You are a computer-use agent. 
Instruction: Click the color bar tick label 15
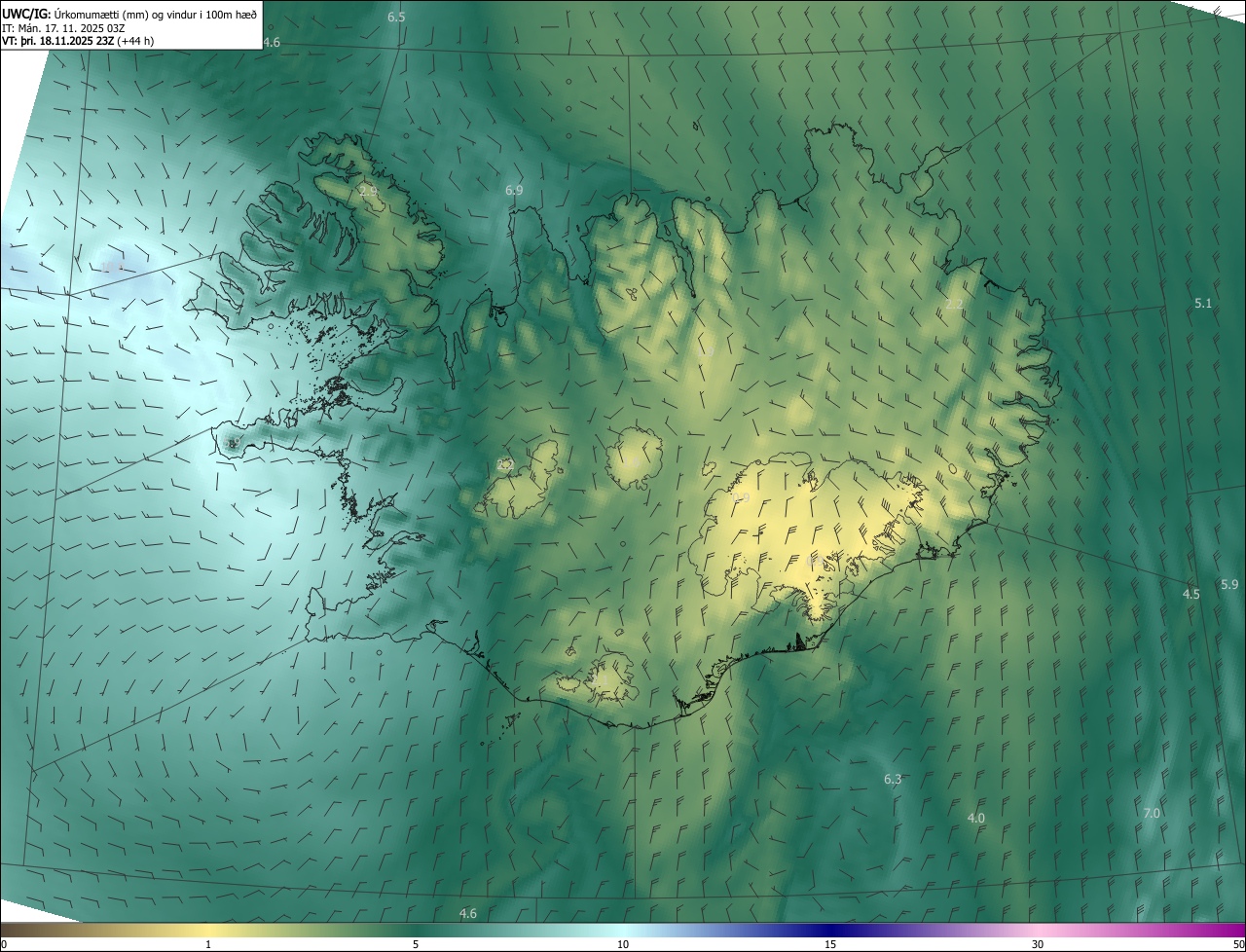pos(830,944)
